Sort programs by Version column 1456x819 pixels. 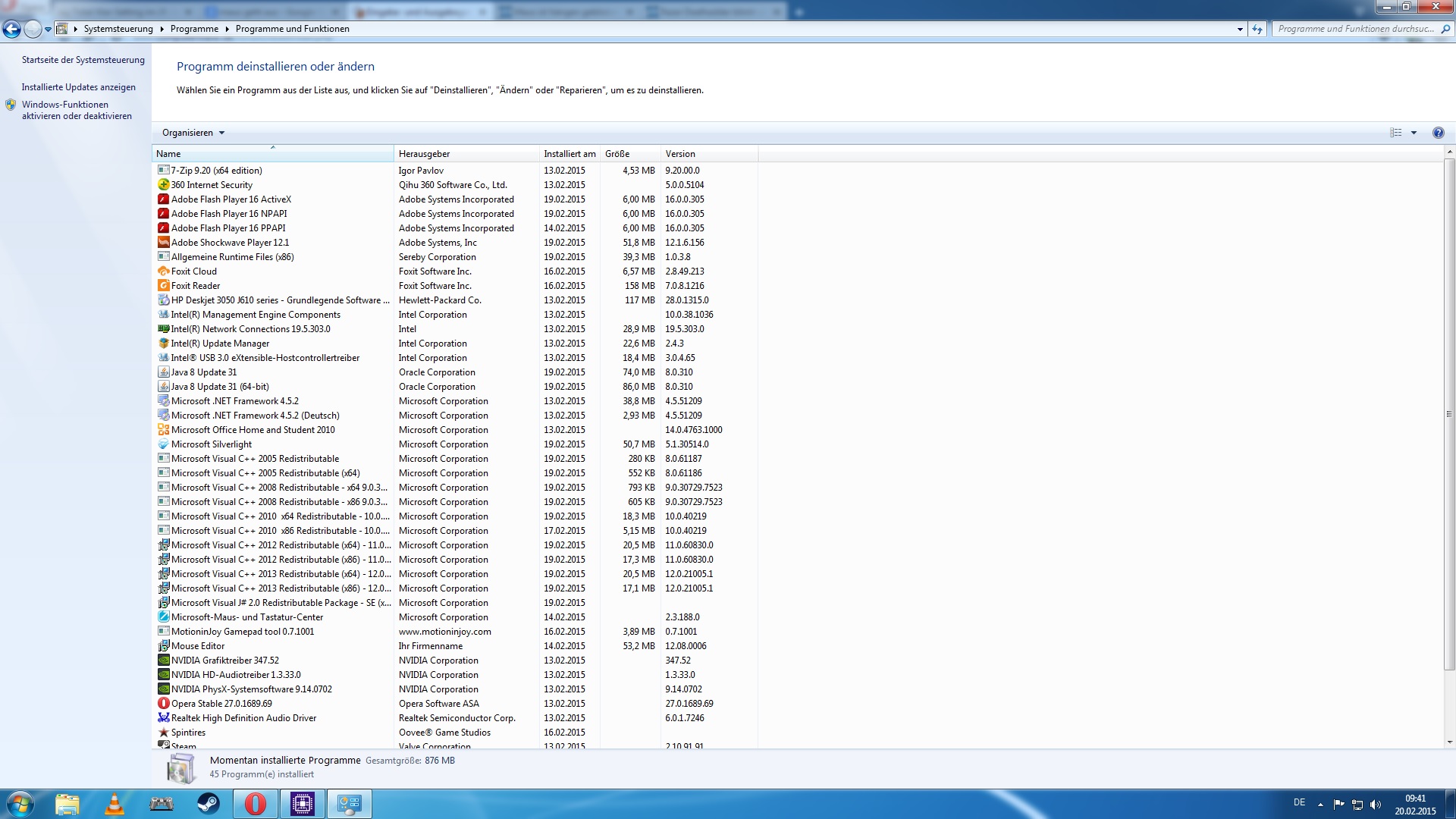tap(709, 154)
